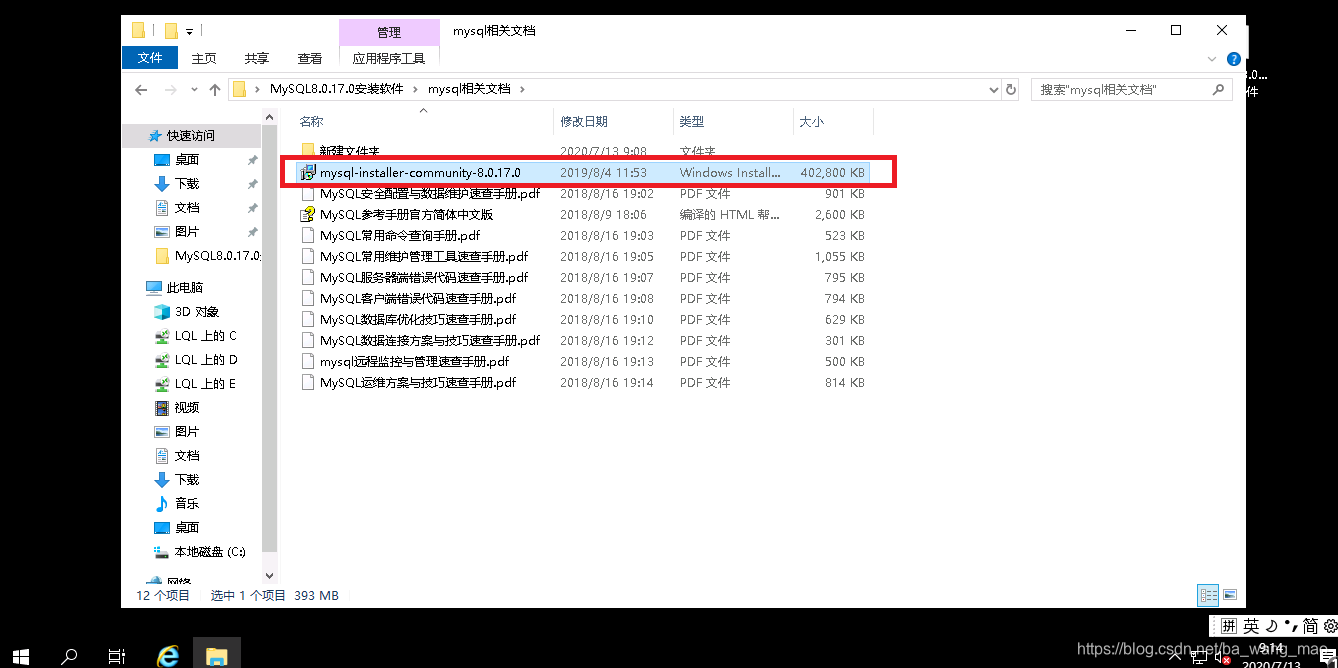Sort by the 修改日期 column header
Screen dimensions: 1338x668
(583, 121)
